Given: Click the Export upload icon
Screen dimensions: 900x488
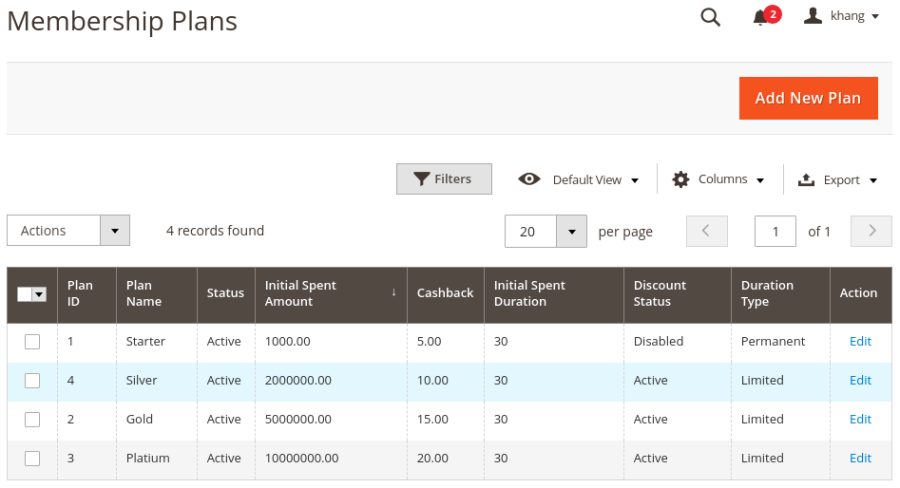Looking at the screenshot, I should pyautogui.click(x=806, y=180).
